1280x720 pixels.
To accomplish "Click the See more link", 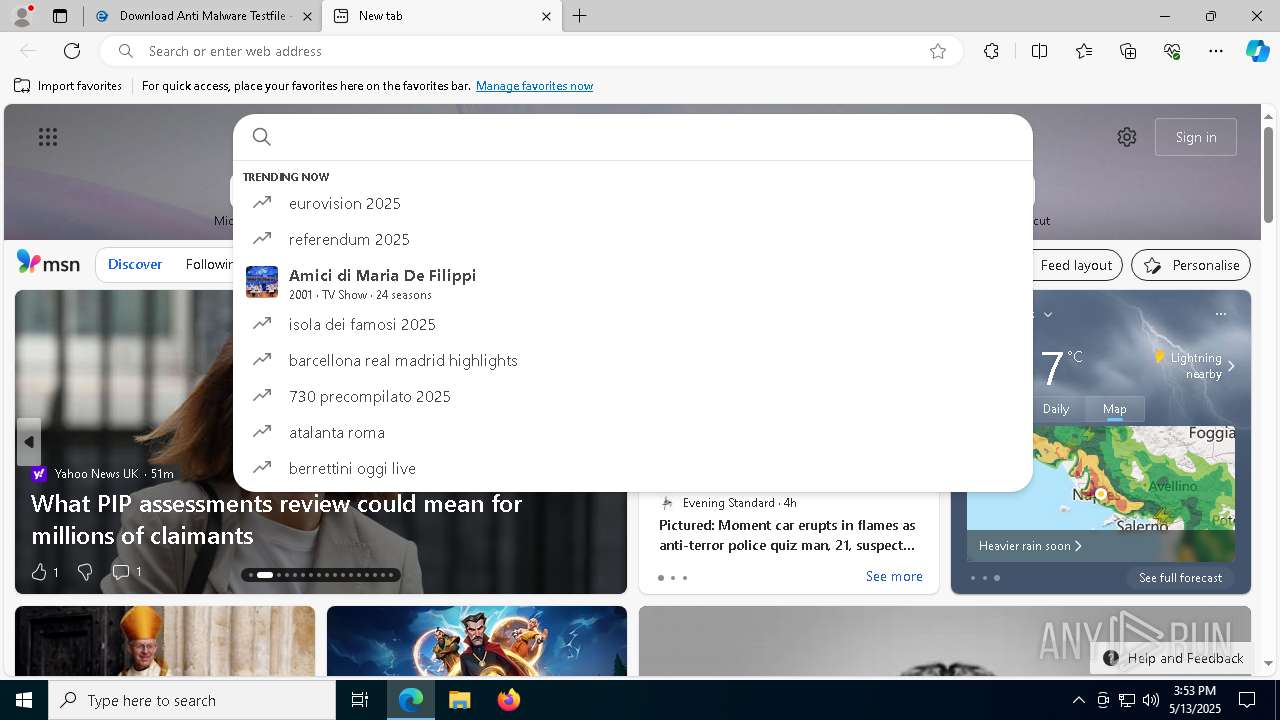I will tap(894, 576).
